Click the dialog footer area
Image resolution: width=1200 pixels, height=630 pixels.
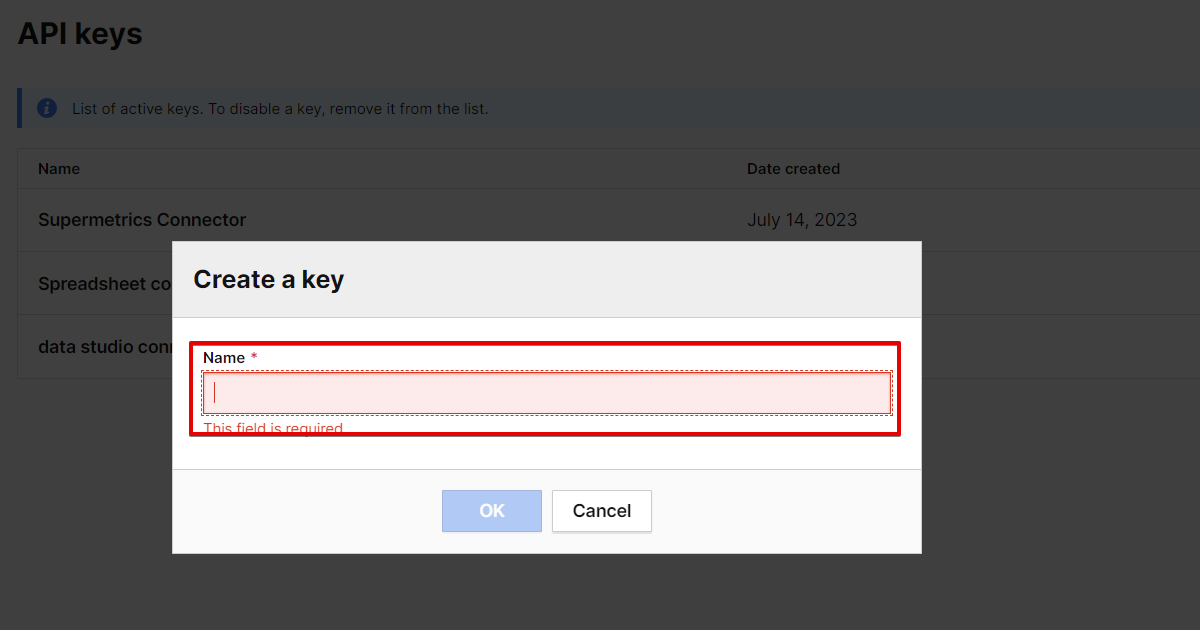pos(780,510)
